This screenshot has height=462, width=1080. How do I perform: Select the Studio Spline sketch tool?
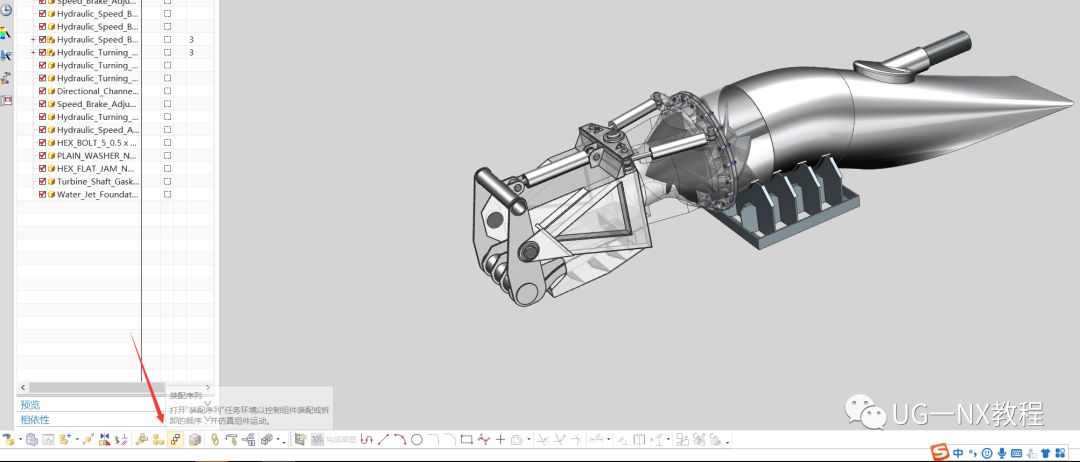(484, 439)
